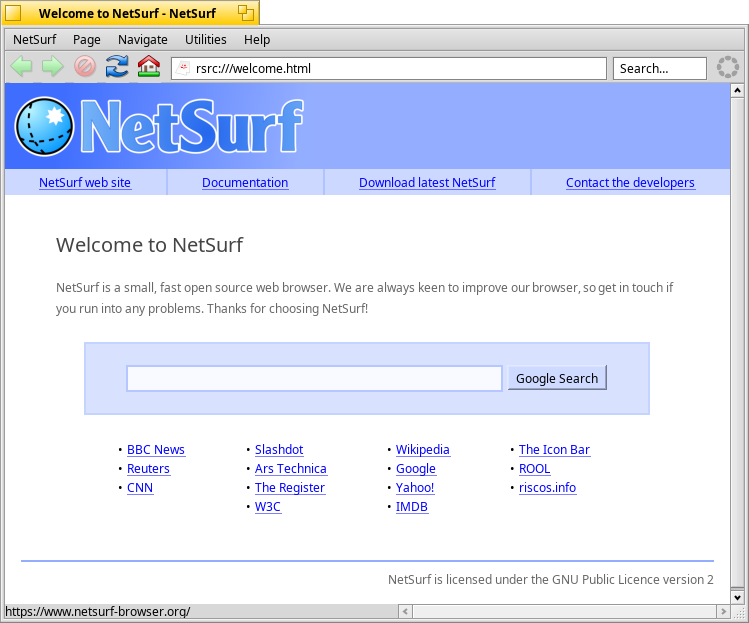Click the page favicon in URL bar
The image size is (749, 623).
click(x=182, y=68)
